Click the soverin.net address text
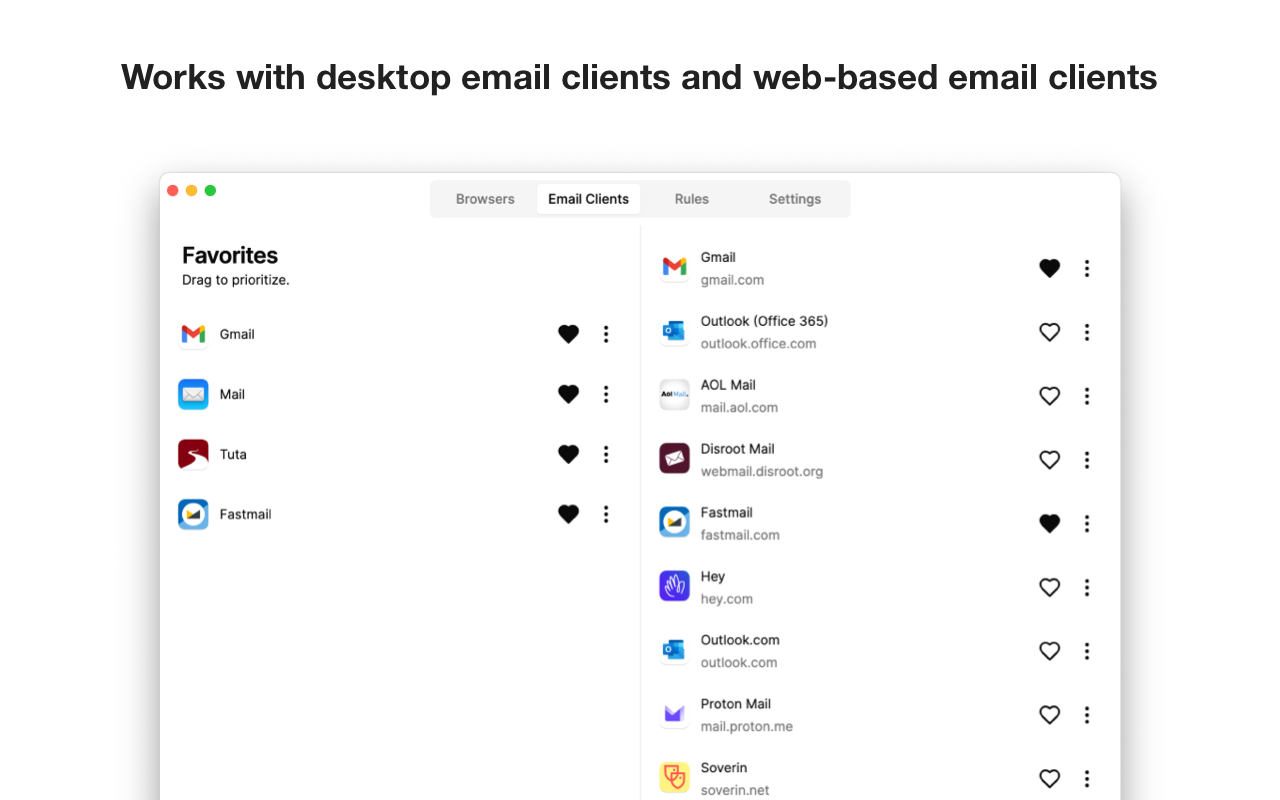 point(735,790)
